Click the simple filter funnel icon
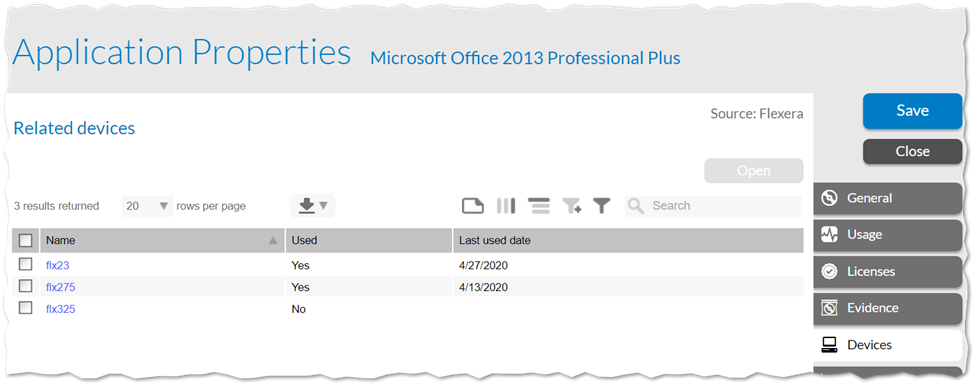Viewport: 975px width, 385px height. tap(601, 206)
